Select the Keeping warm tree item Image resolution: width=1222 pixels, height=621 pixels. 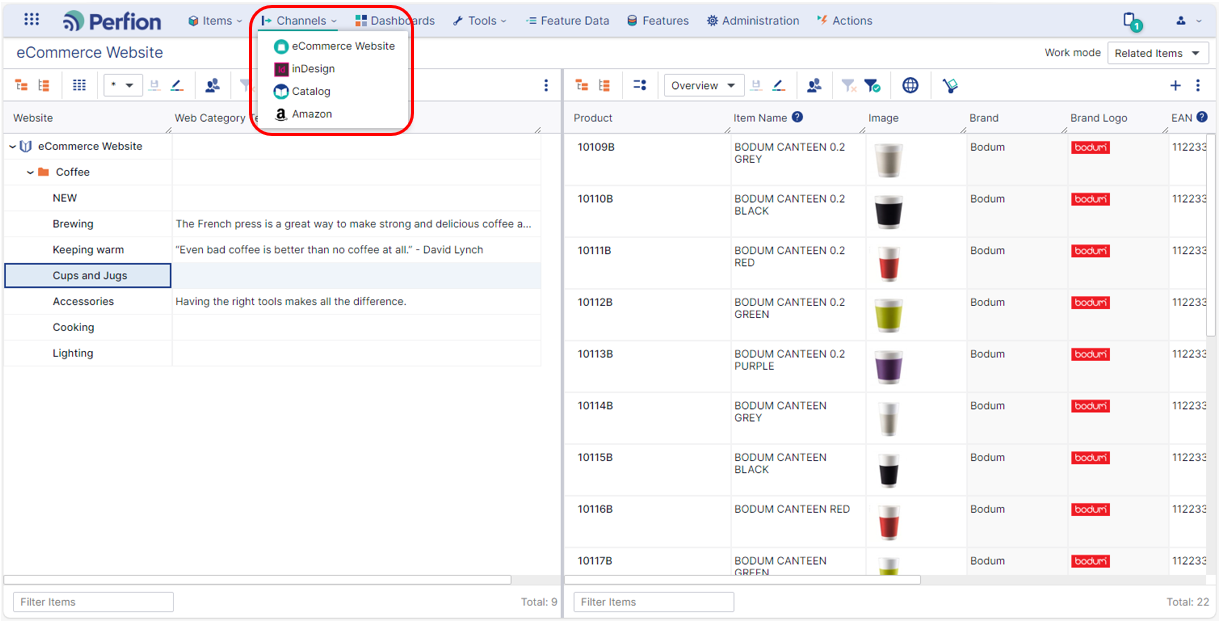point(88,250)
